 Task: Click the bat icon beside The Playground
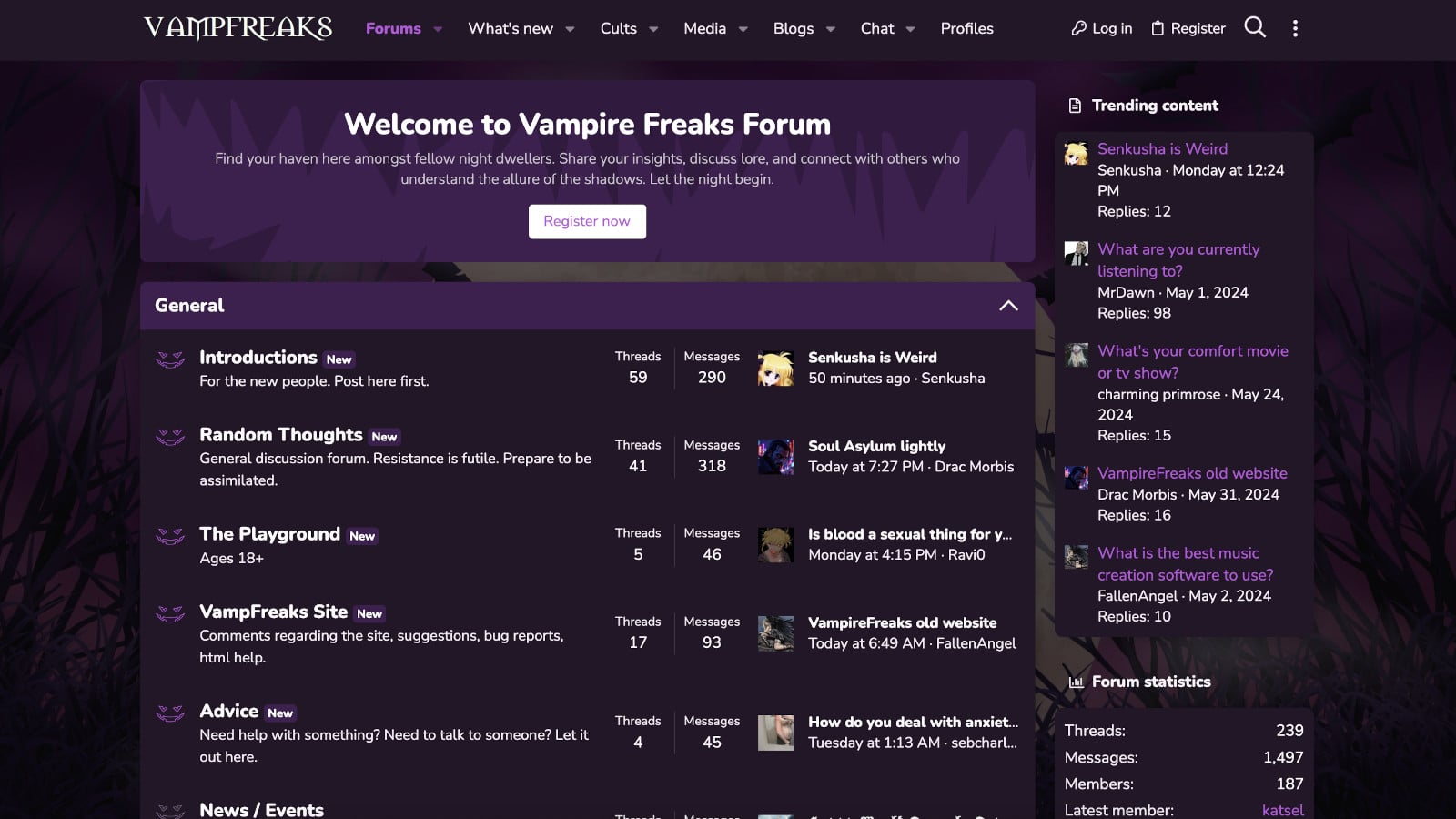click(x=170, y=536)
